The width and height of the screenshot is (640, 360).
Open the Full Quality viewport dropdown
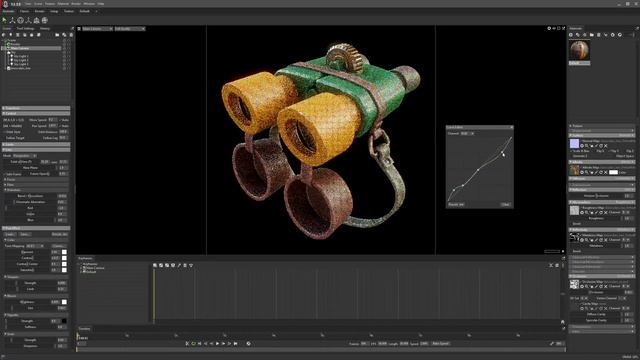pyautogui.click(x=130, y=29)
